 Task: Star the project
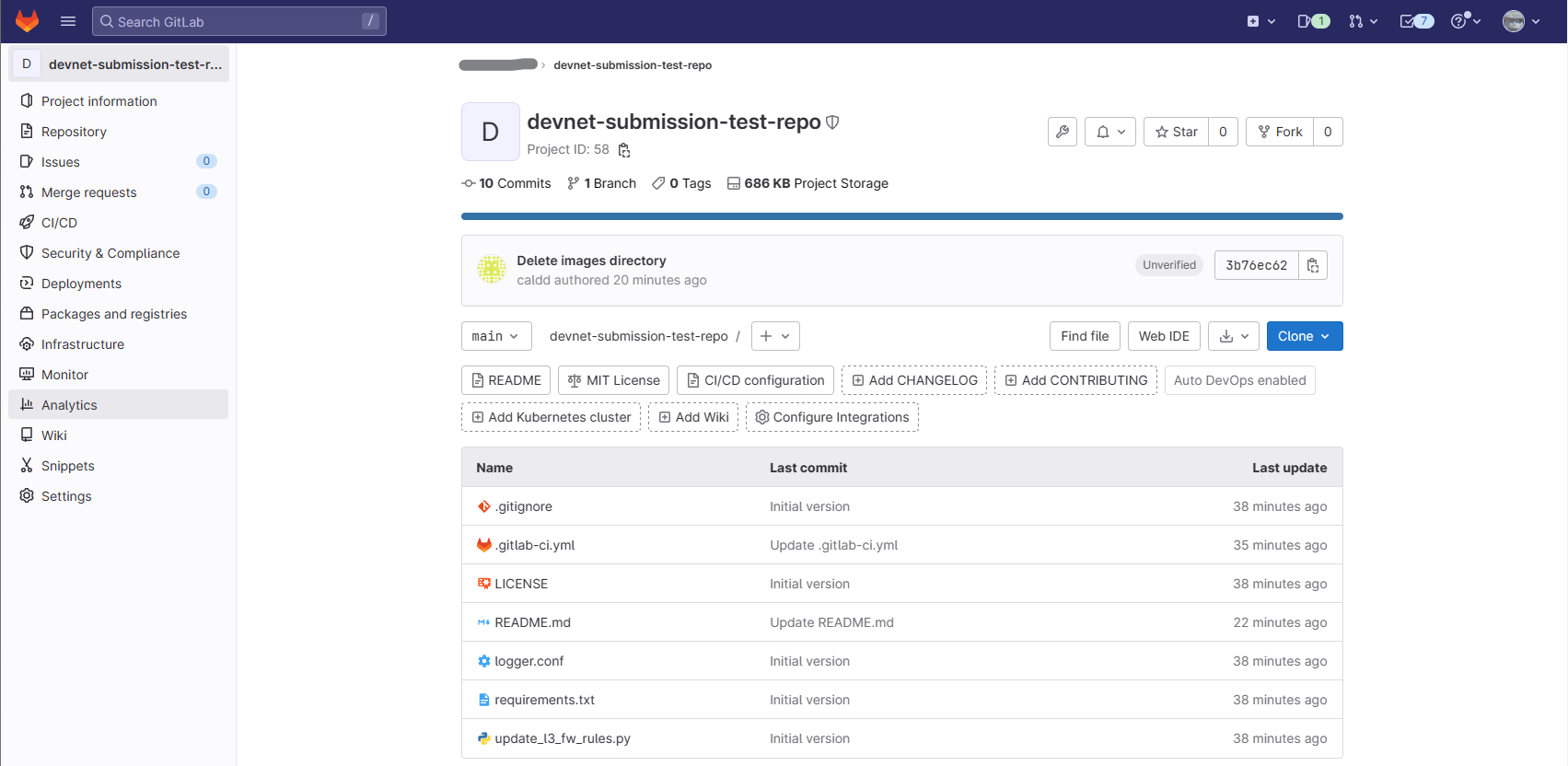pos(1176,132)
